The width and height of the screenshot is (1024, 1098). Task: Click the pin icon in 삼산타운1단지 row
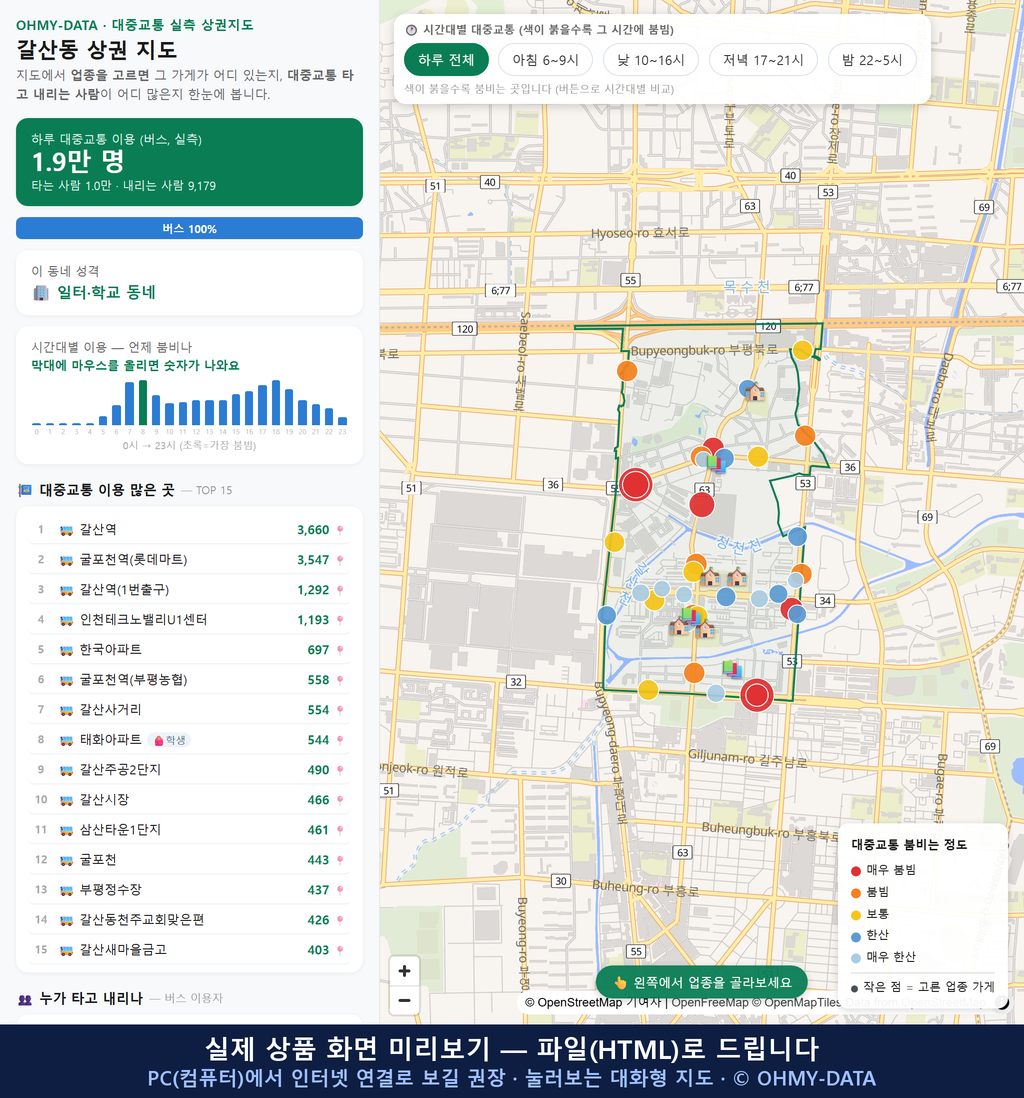pyautogui.click(x=340, y=831)
